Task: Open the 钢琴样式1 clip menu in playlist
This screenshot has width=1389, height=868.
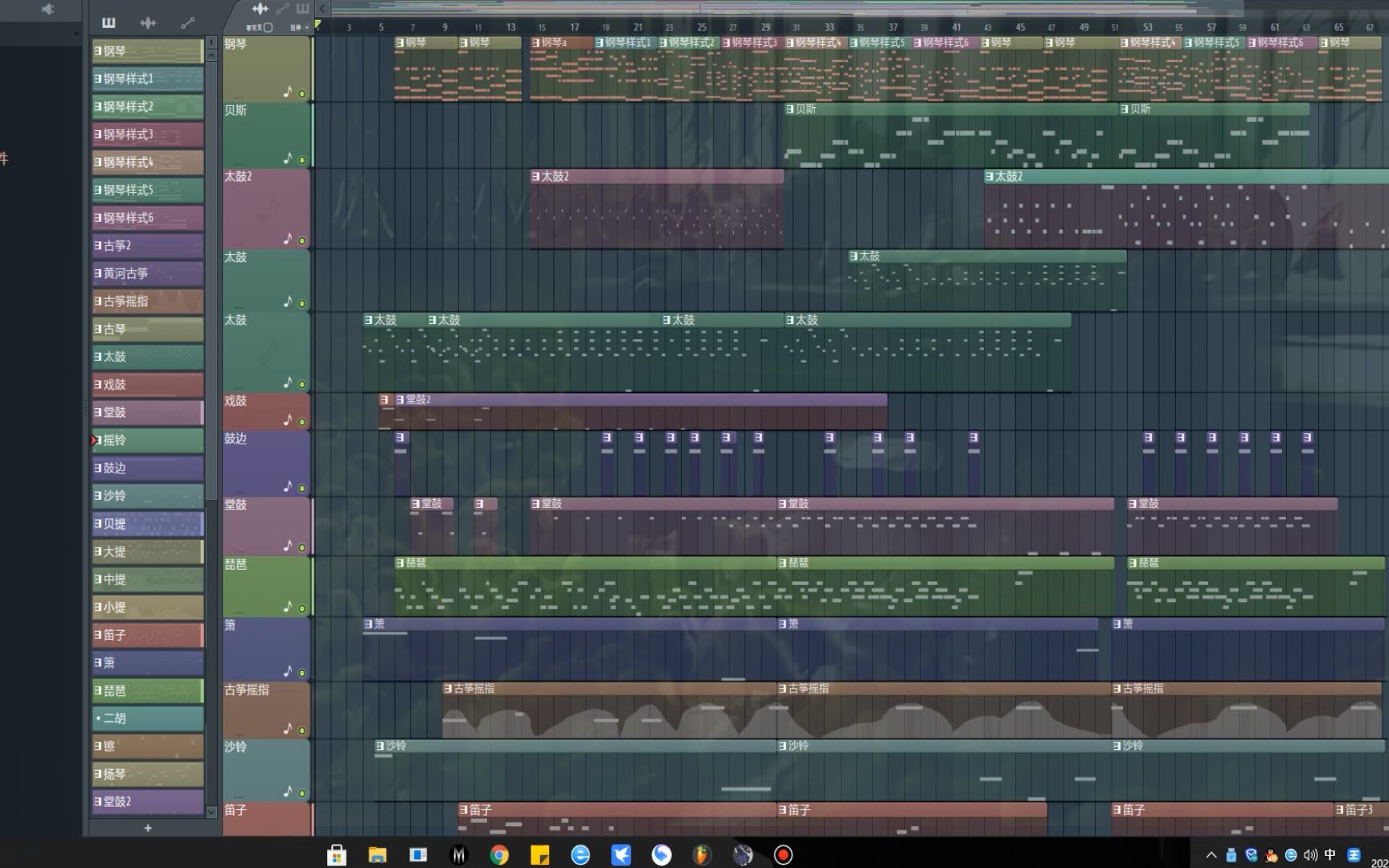Action: 600,43
